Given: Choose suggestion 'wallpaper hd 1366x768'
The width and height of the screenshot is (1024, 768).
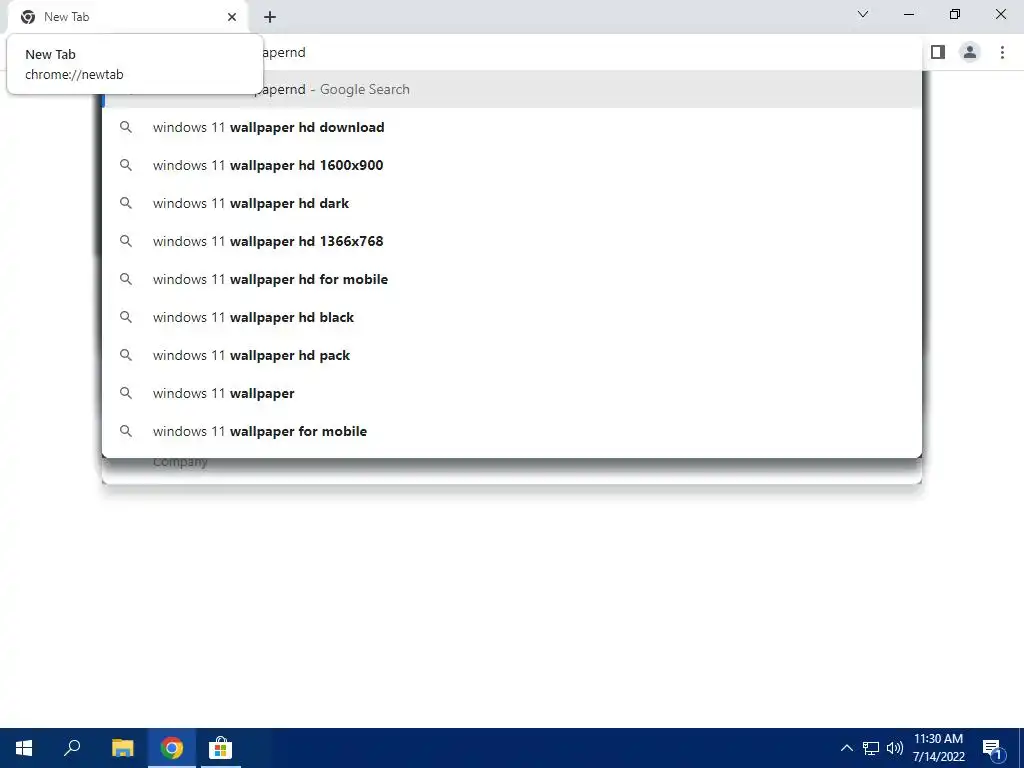Looking at the screenshot, I should point(512,241).
